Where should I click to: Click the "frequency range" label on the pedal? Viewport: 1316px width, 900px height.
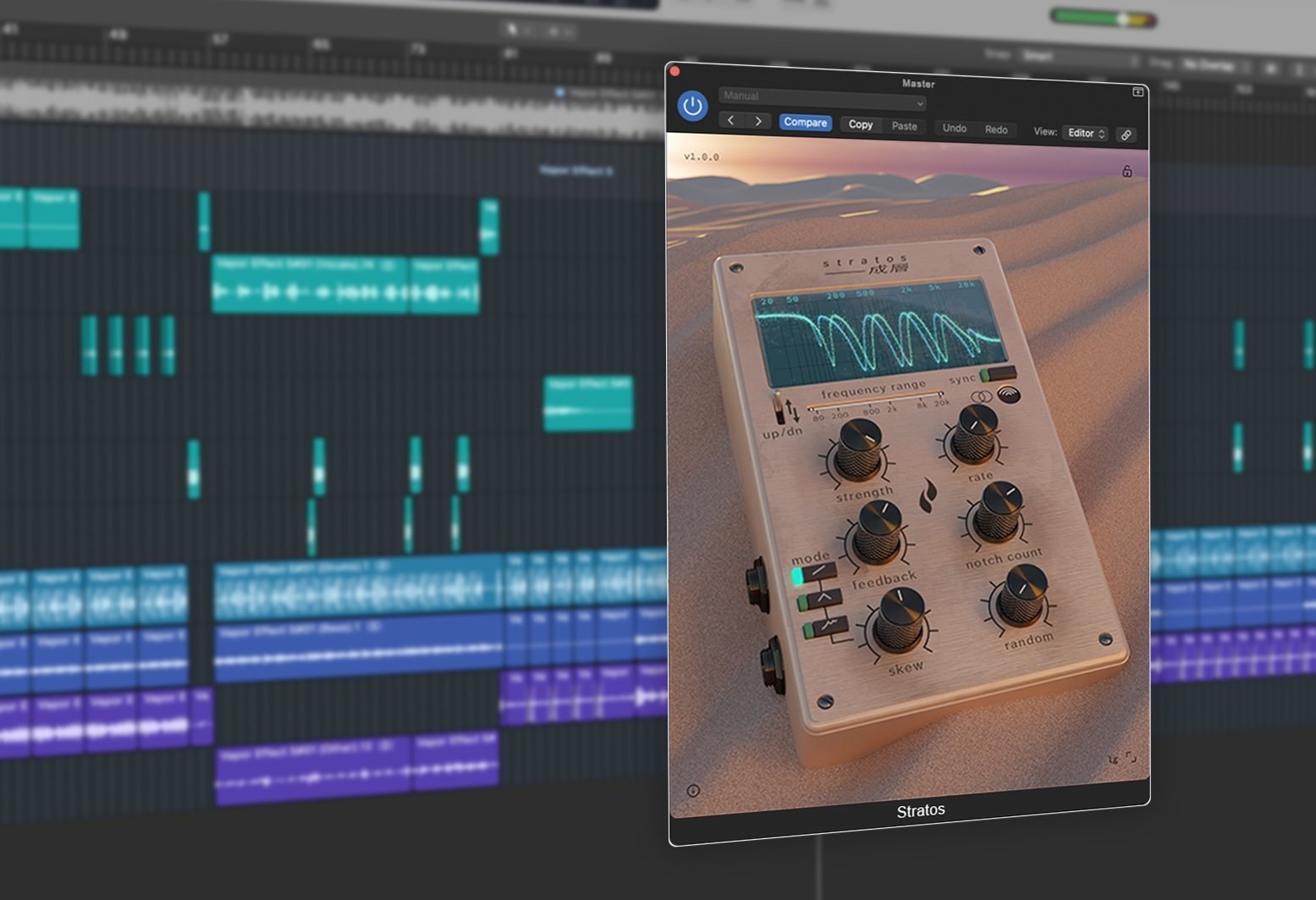pos(873,389)
